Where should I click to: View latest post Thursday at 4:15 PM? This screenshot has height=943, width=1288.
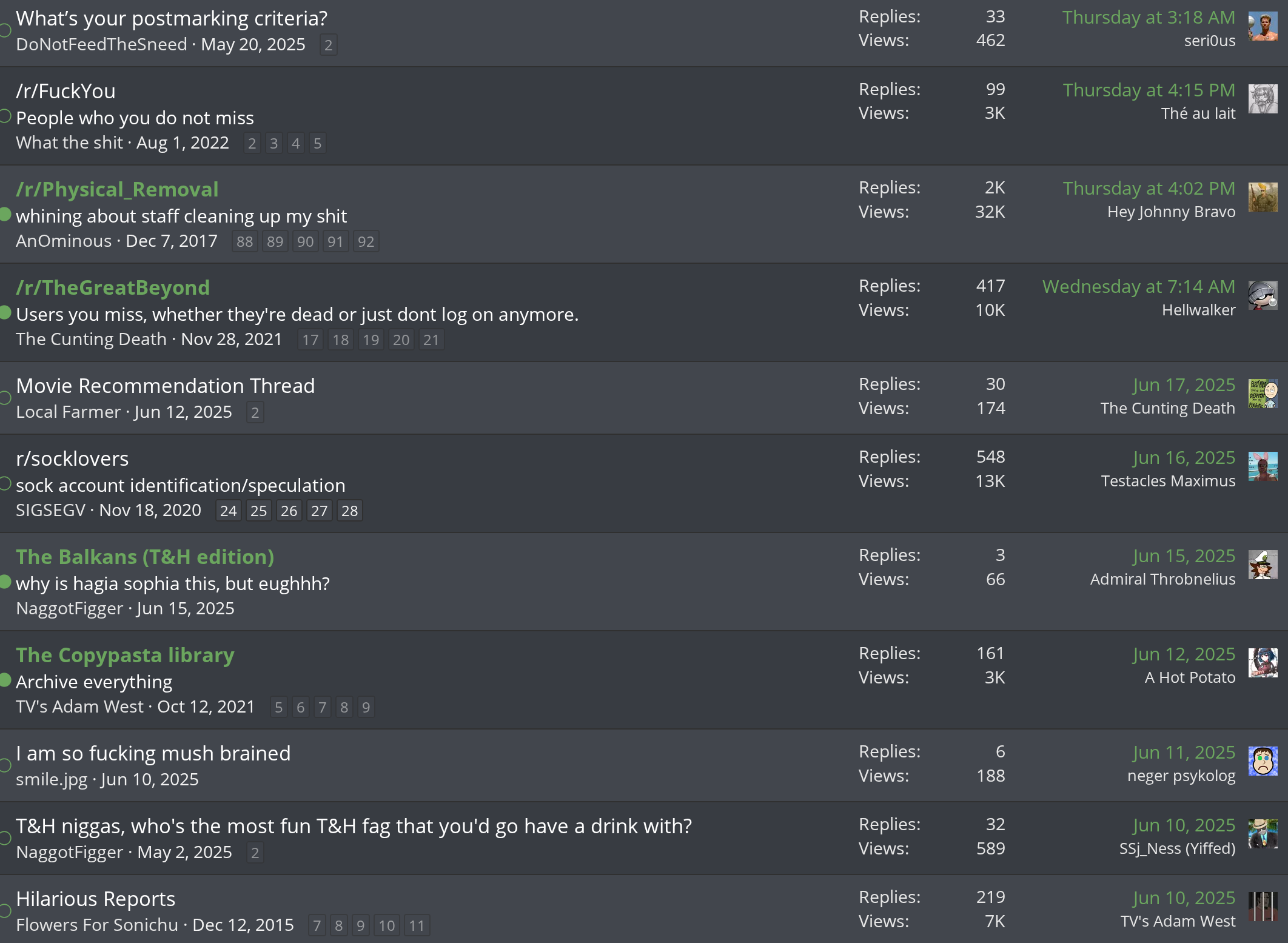tap(1149, 90)
